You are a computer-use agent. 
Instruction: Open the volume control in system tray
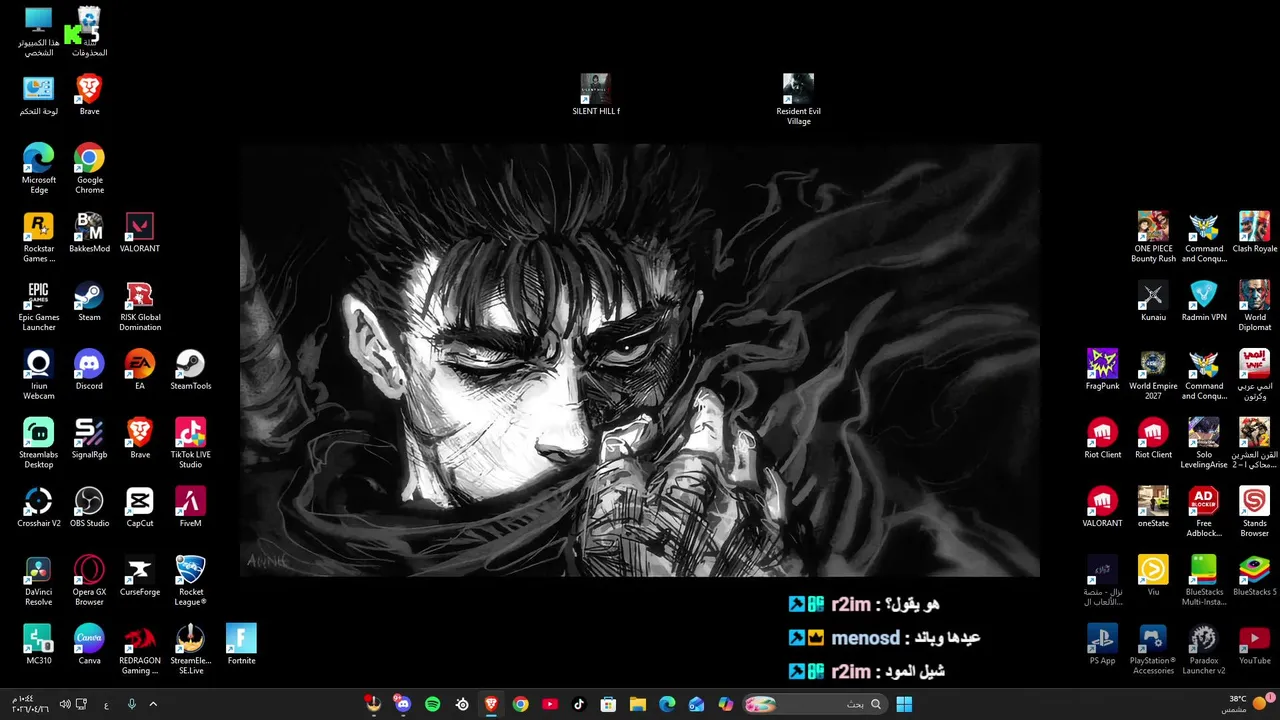pyautogui.click(x=65, y=704)
